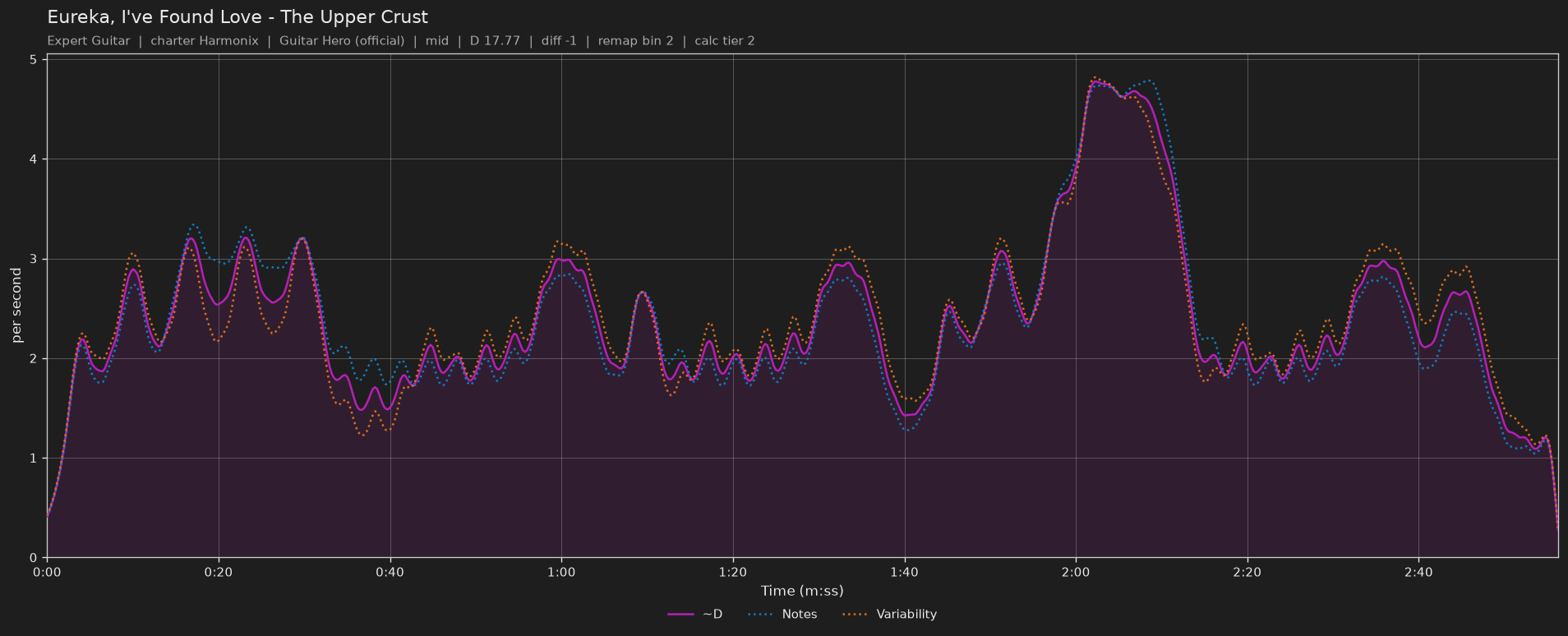1568x636 pixels.
Task: Click 'Guitar Hero (official)' in the subtitle
Action: pyautogui.click(x=342, y=41)
